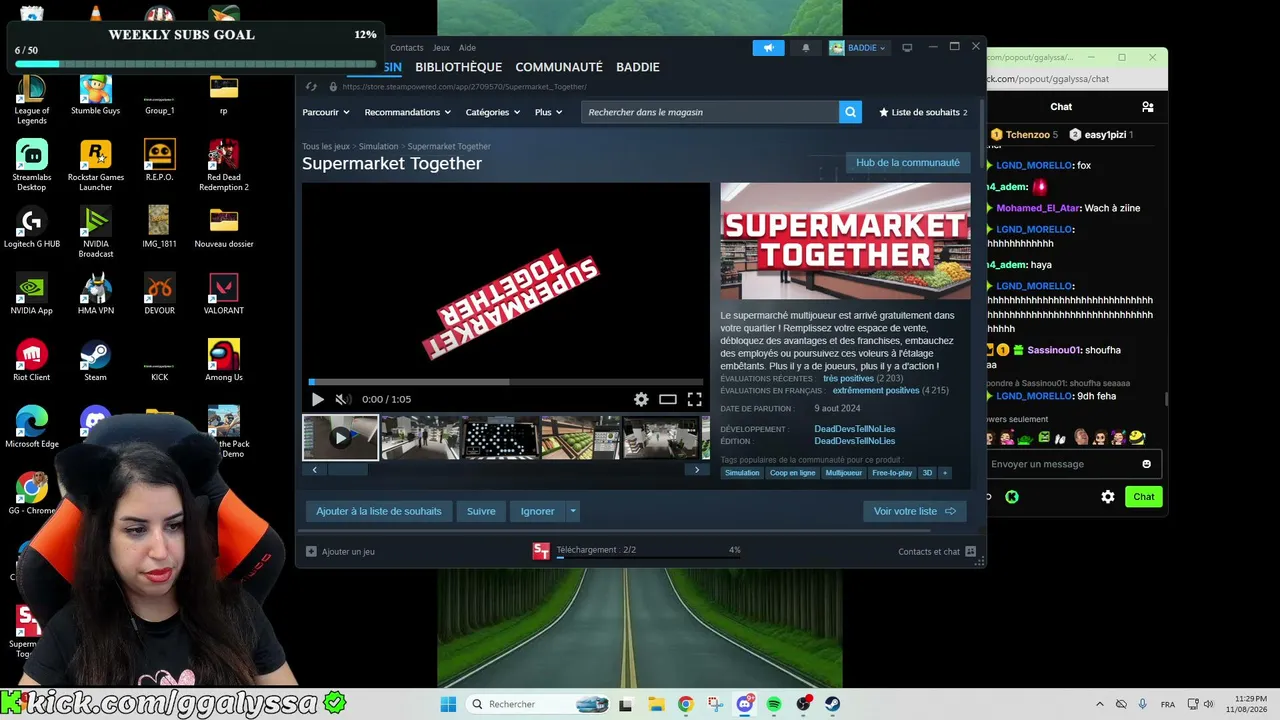Open Kick chat settings gear
The width and height of the screenshot is (1280, 720).
[1108, 496]
